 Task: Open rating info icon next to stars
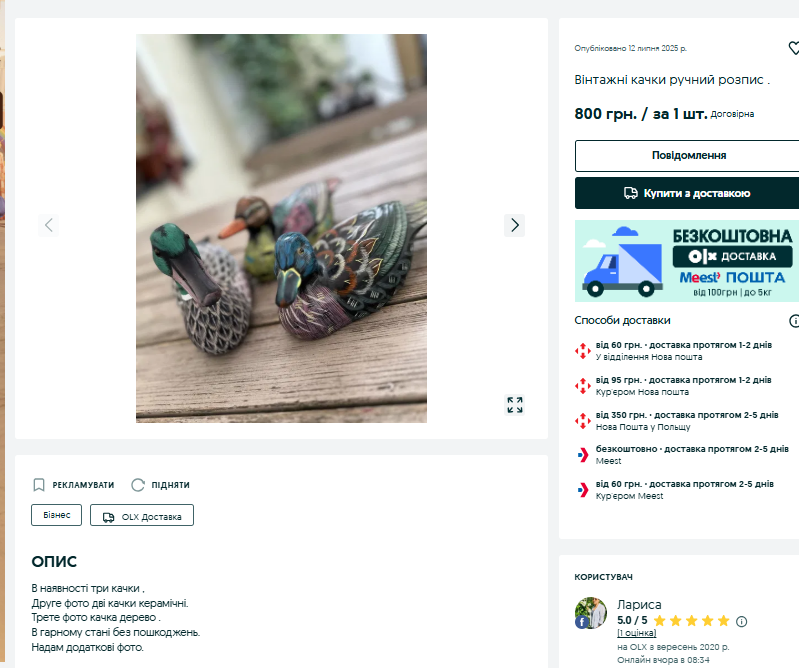742,621
